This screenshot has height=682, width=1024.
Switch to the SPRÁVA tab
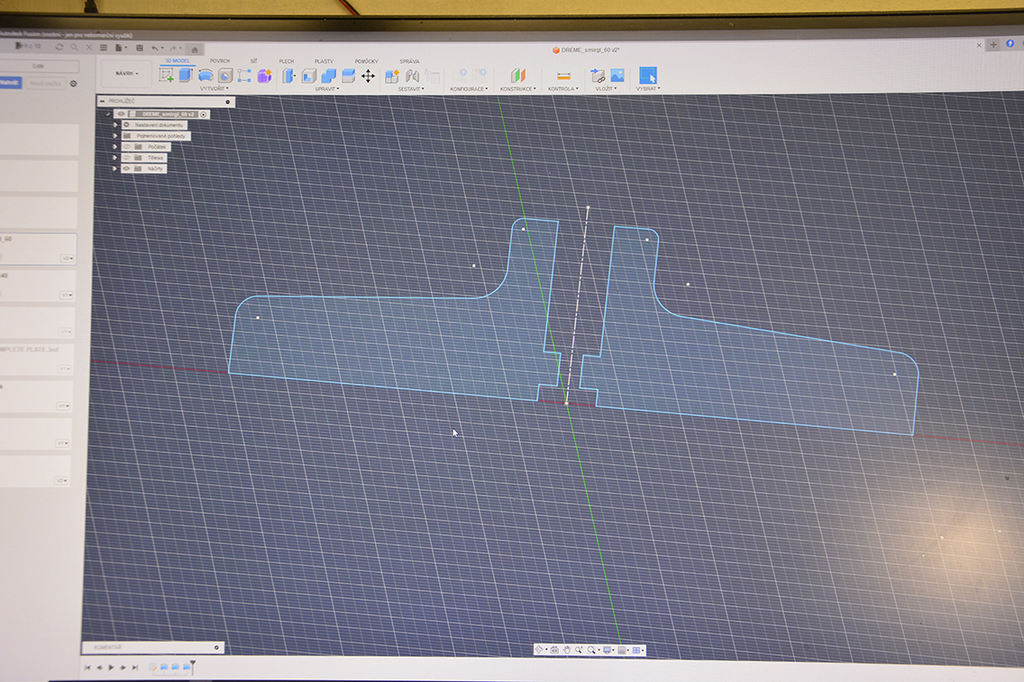(409, 61)
